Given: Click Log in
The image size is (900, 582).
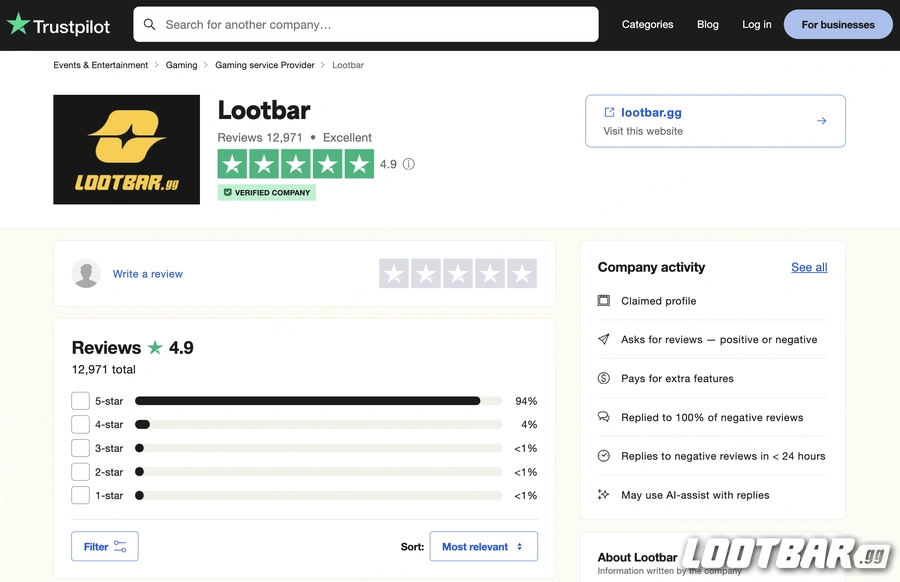Looking at the screenshot, I should [x=757, y=24].
